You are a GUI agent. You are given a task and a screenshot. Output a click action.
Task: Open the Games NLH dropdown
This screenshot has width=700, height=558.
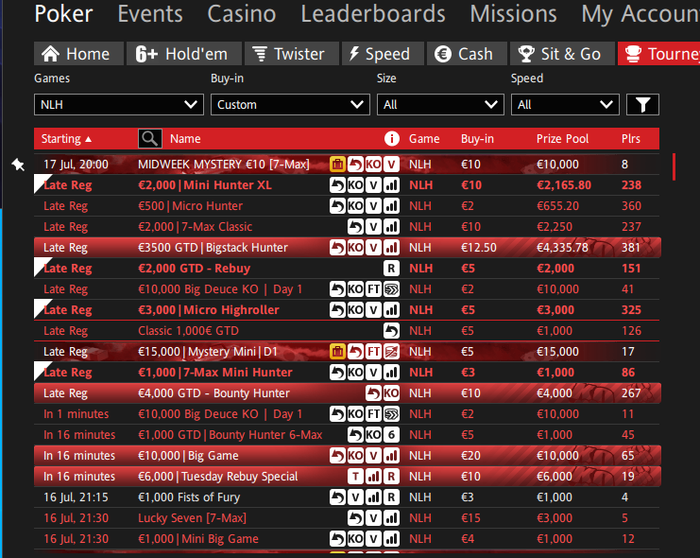tap(119, 105)
